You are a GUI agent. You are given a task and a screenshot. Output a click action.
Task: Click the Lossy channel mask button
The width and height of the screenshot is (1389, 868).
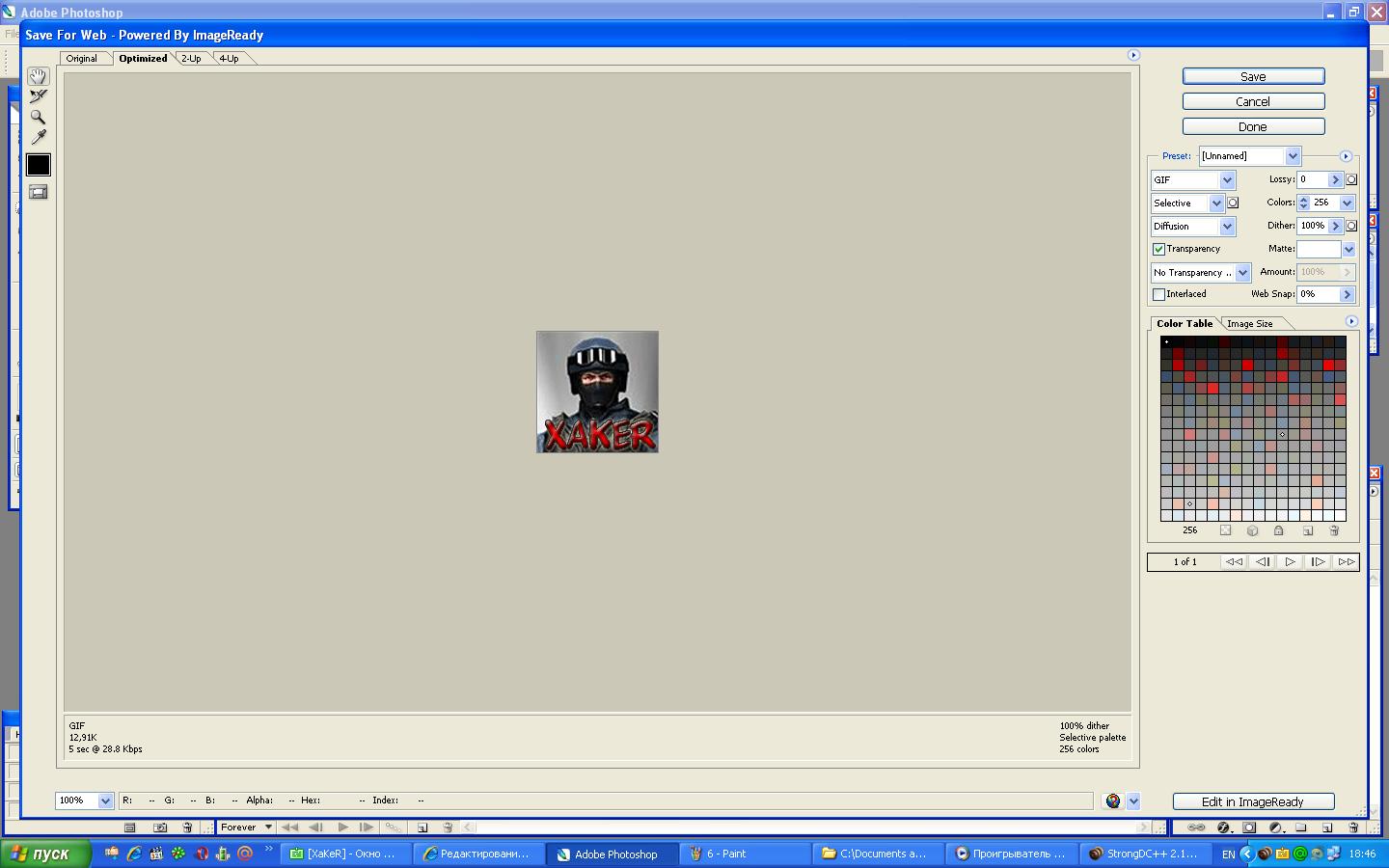coord(1351,179)
